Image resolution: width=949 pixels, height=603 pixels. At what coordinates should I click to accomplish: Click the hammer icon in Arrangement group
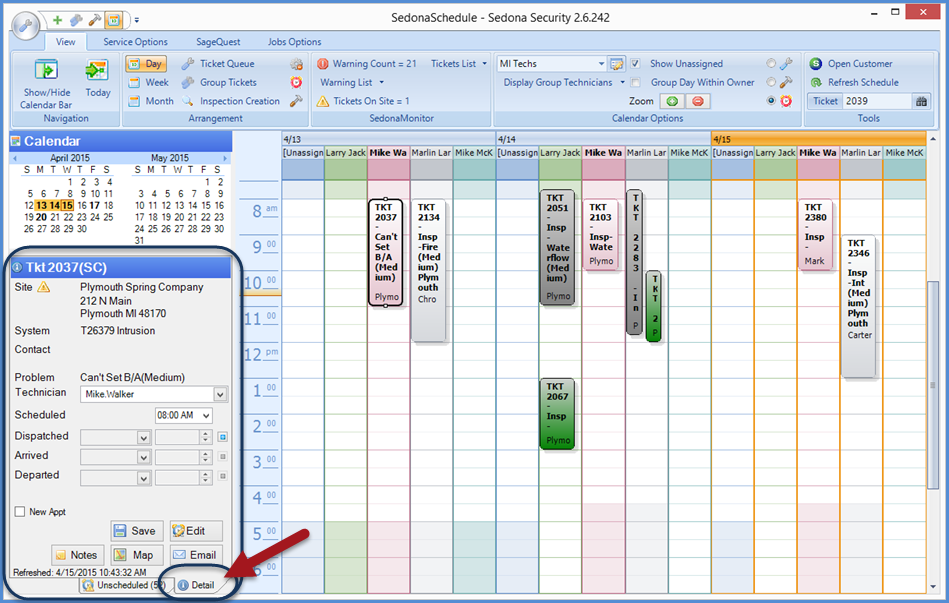pyautogui.click(x=296, y=101)
